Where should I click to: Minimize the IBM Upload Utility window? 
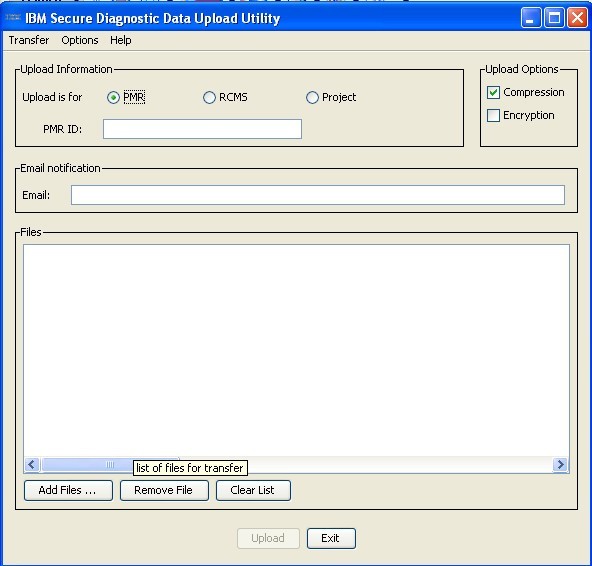click(x=530, y=18)
